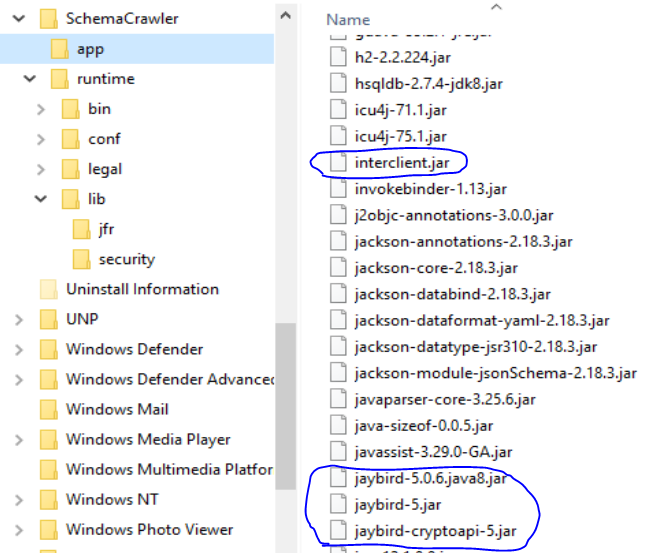The width and height of the screenshot is (672, 553).
Task: Select the jfr folder icon
Action: coord(81,229)
